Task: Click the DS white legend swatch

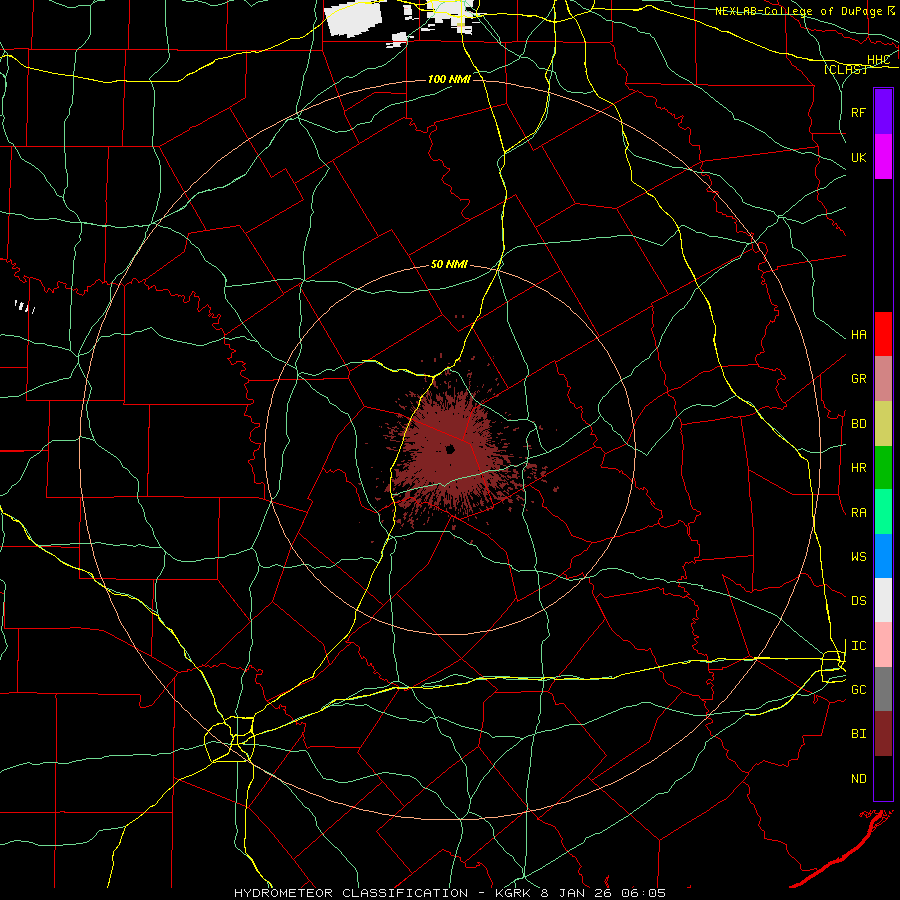Action: tap(883, 600)
